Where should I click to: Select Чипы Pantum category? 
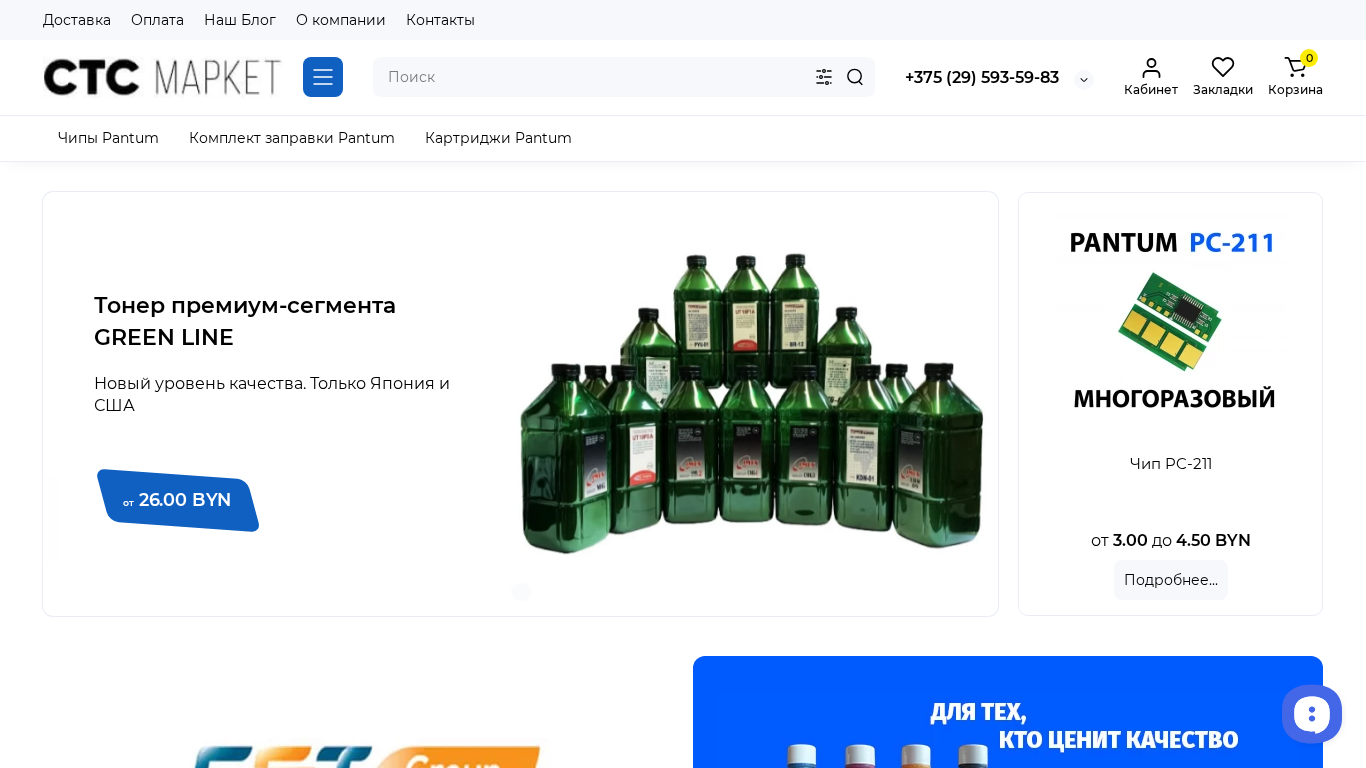(x=108, y=138)
